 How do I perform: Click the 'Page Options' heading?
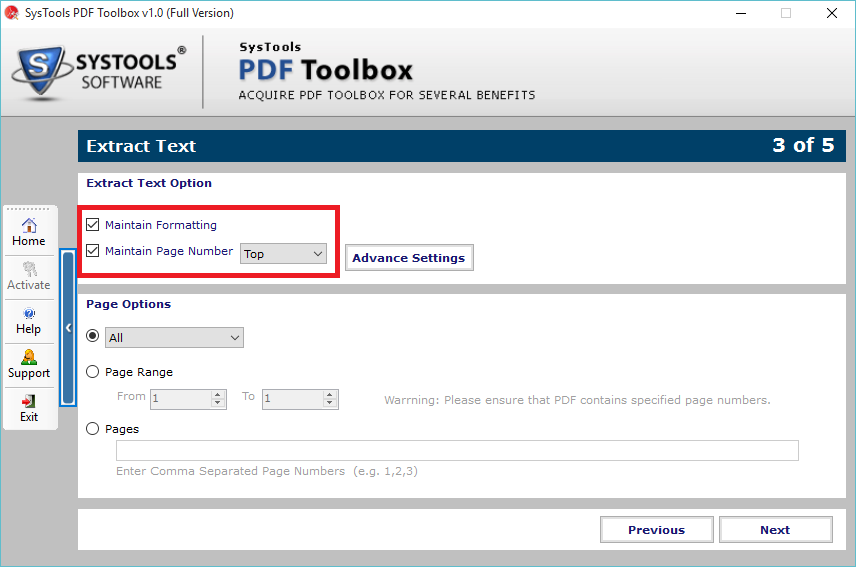(x=129, y=304)
